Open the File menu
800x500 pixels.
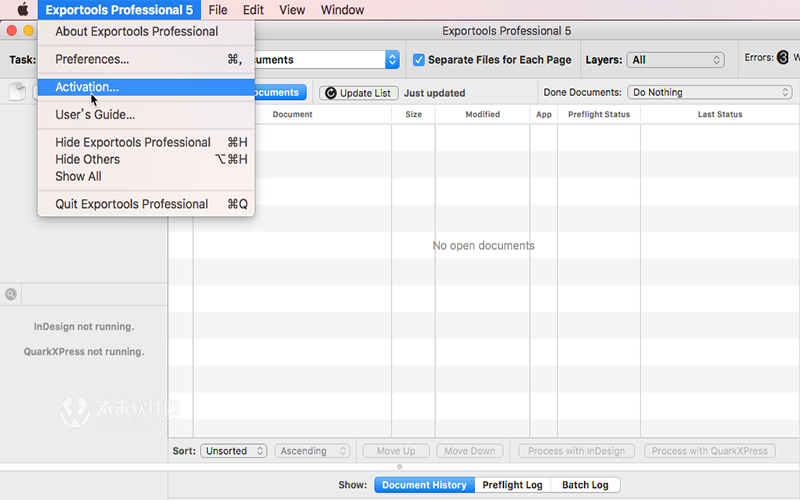tap(218, 10)
